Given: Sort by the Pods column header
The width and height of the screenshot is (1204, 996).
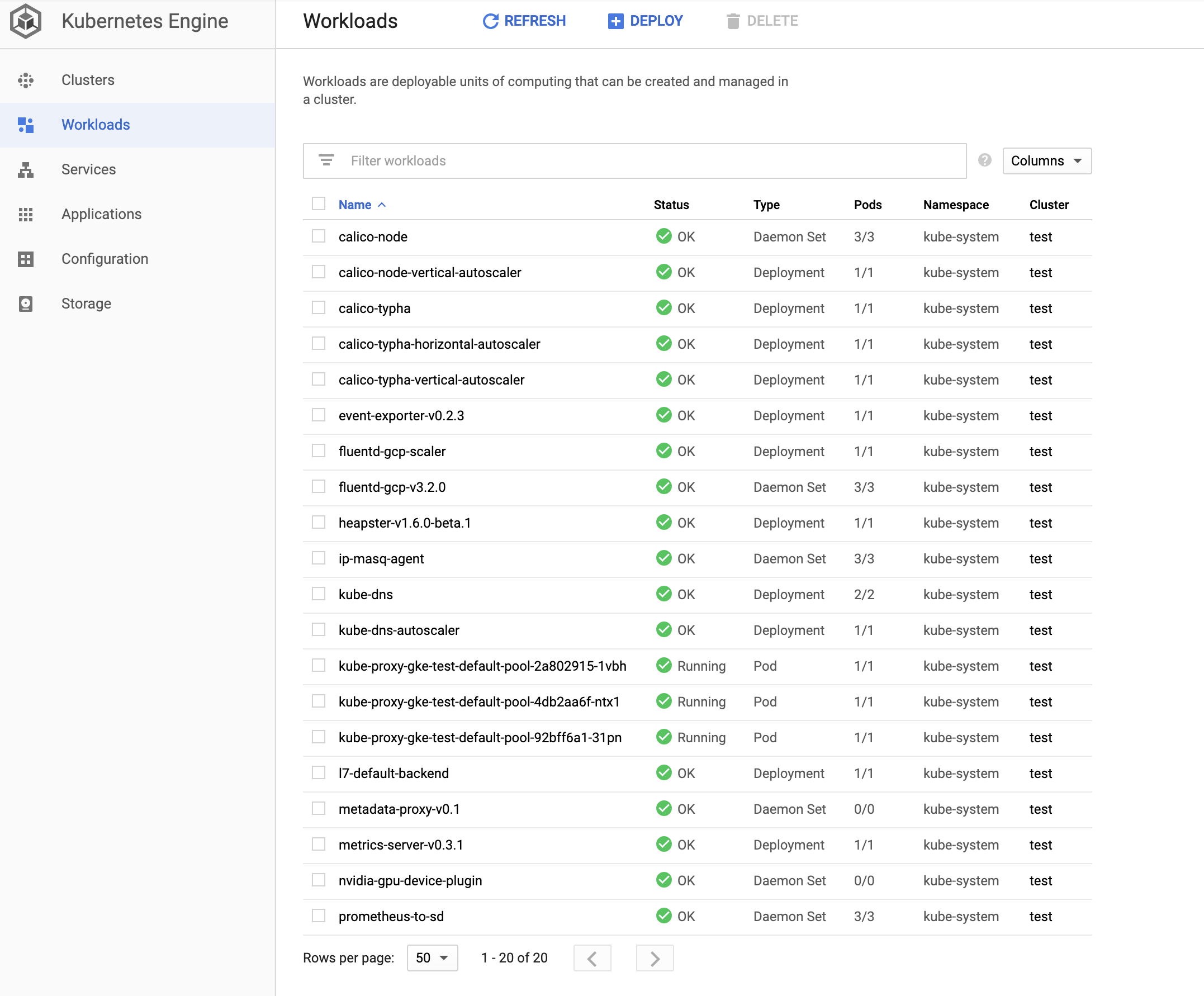Looking at the screenshot, I should pos(868,205).
